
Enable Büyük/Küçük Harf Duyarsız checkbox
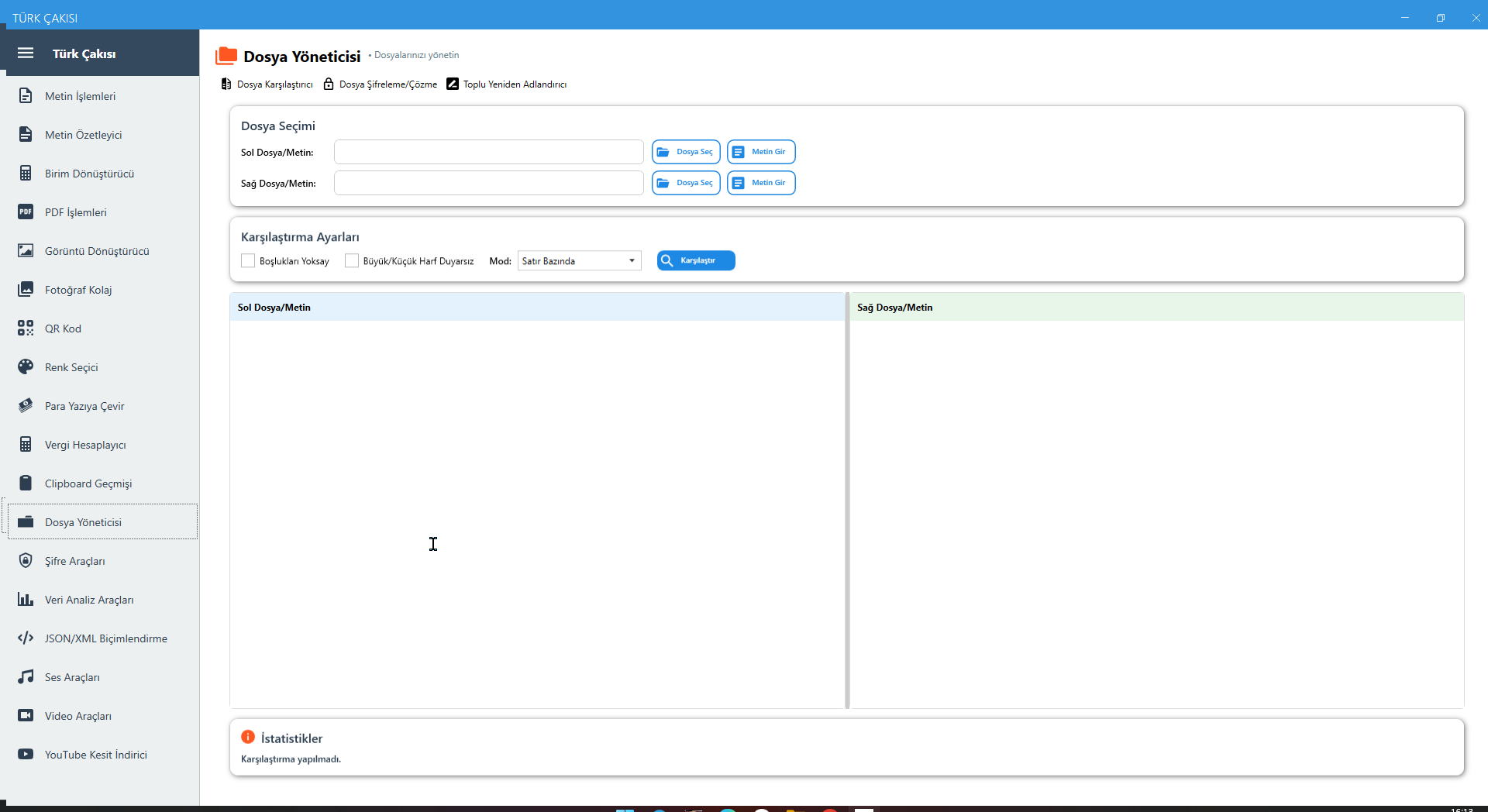click(352, 261)
